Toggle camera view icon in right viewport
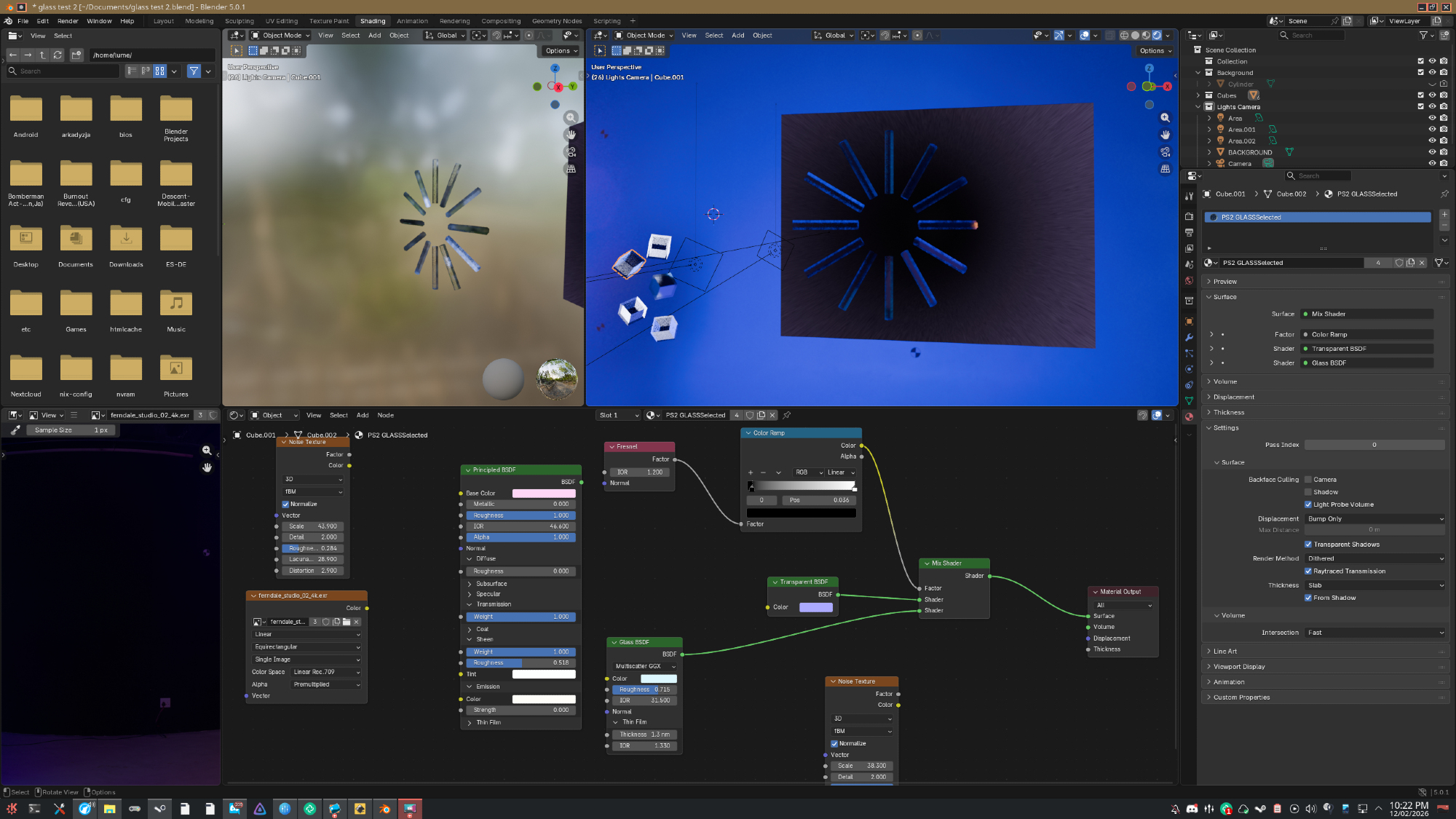This screenshot has height=819, width=1456. (1165, 152)
